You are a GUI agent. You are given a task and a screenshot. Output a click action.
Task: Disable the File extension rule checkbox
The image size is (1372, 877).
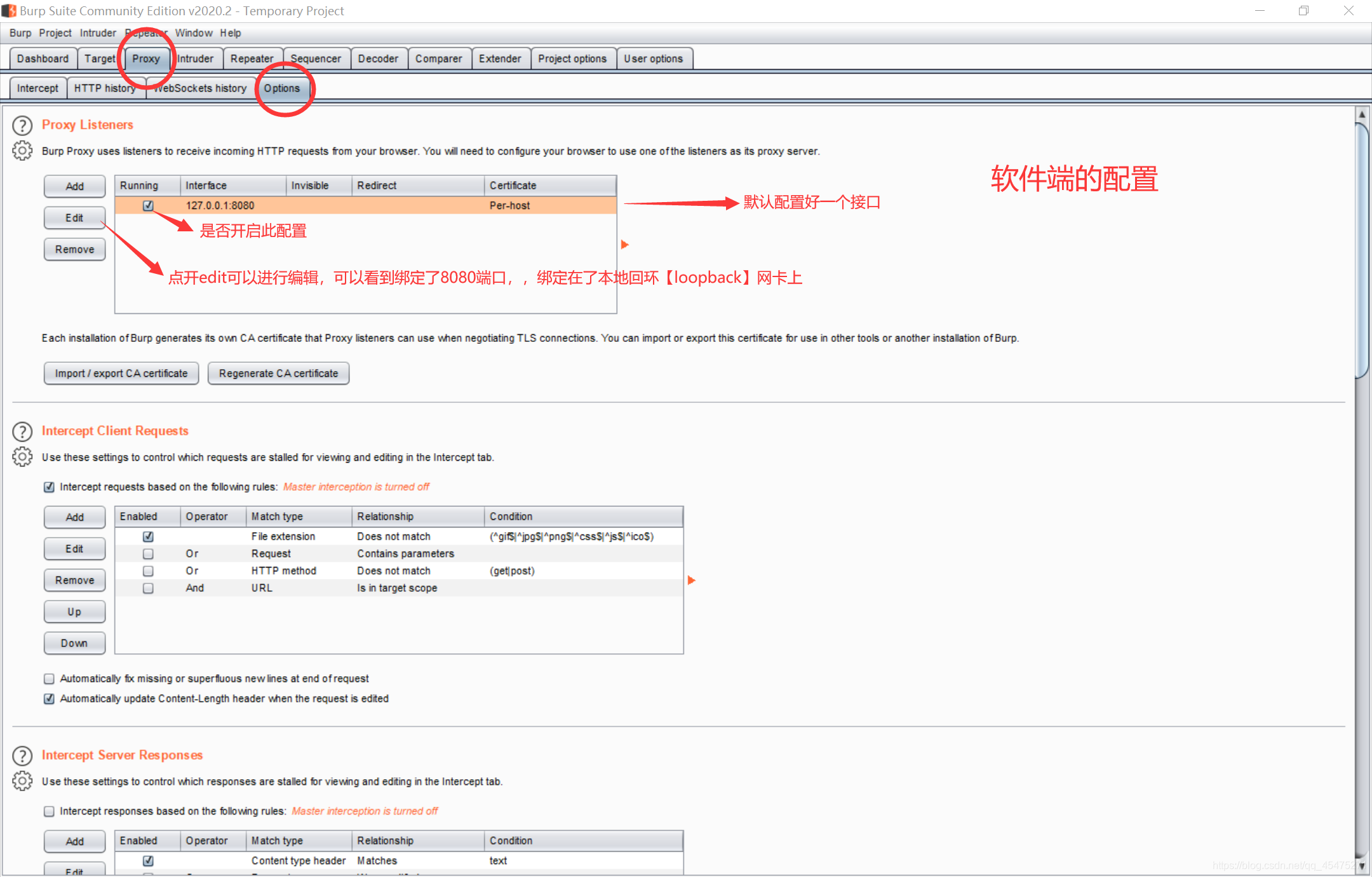coord(148,536)
